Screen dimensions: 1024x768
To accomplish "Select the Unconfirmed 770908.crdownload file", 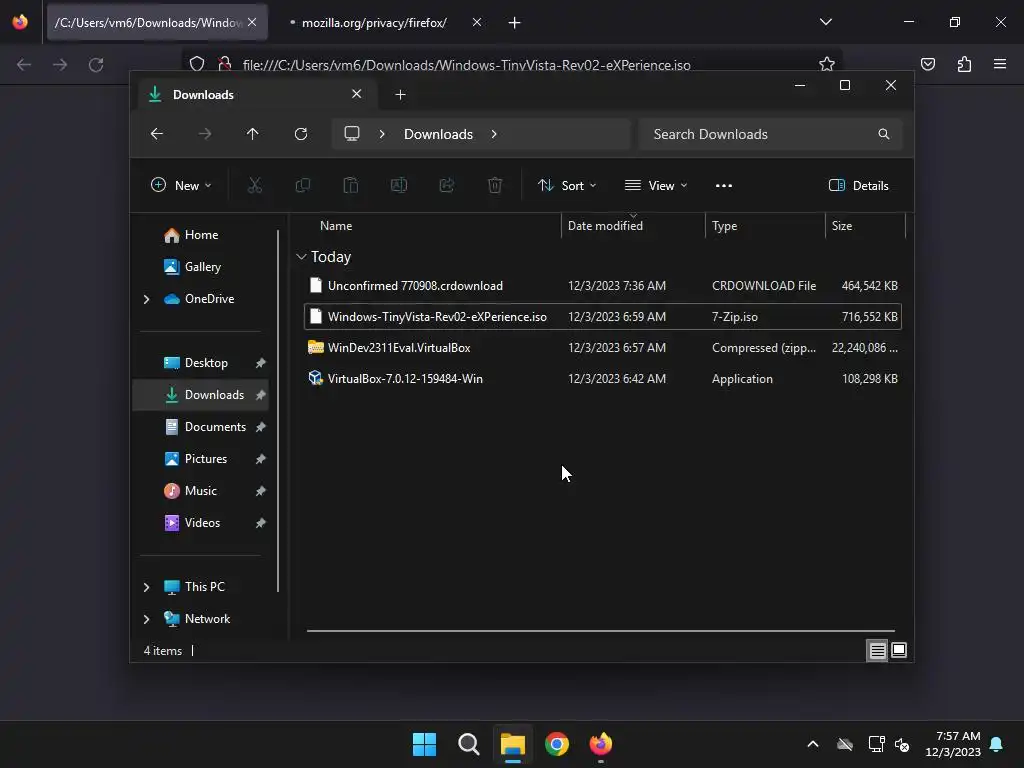I will 603,285.
